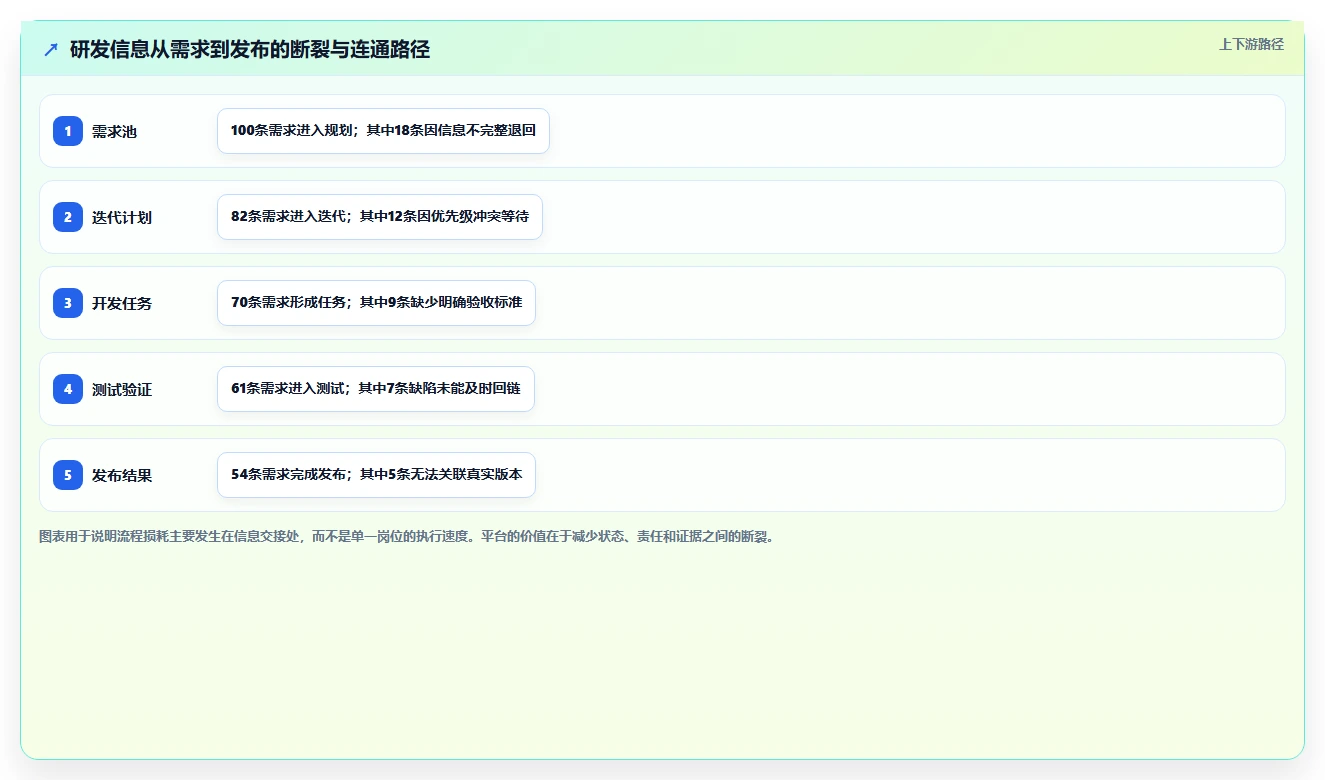Click the step 2 badge for 迭代计划

click(x=68, y=217)
